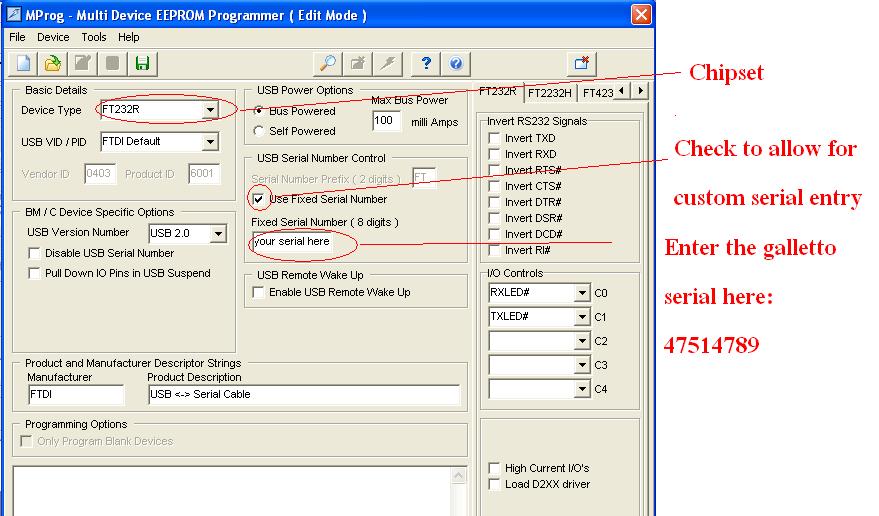The width and height of the screenshot is (879, 516).
Task: Toggle Use Fixed Serial Number checkbox
Action: [x=258, y=199]
